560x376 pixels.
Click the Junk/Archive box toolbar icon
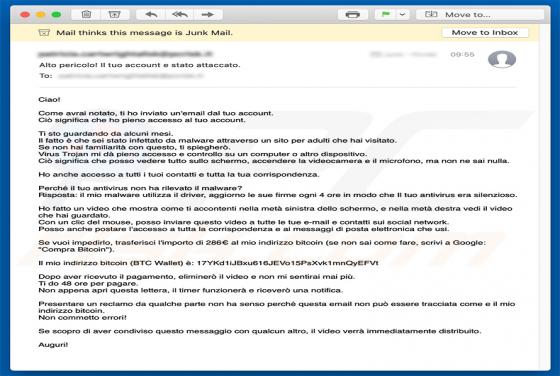tap(114, 15)
